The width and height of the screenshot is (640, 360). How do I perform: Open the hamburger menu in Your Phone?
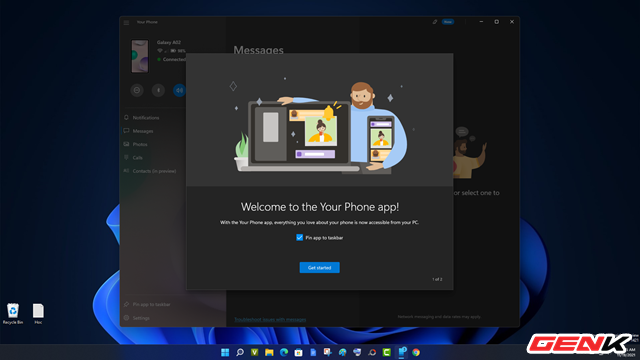126,22
